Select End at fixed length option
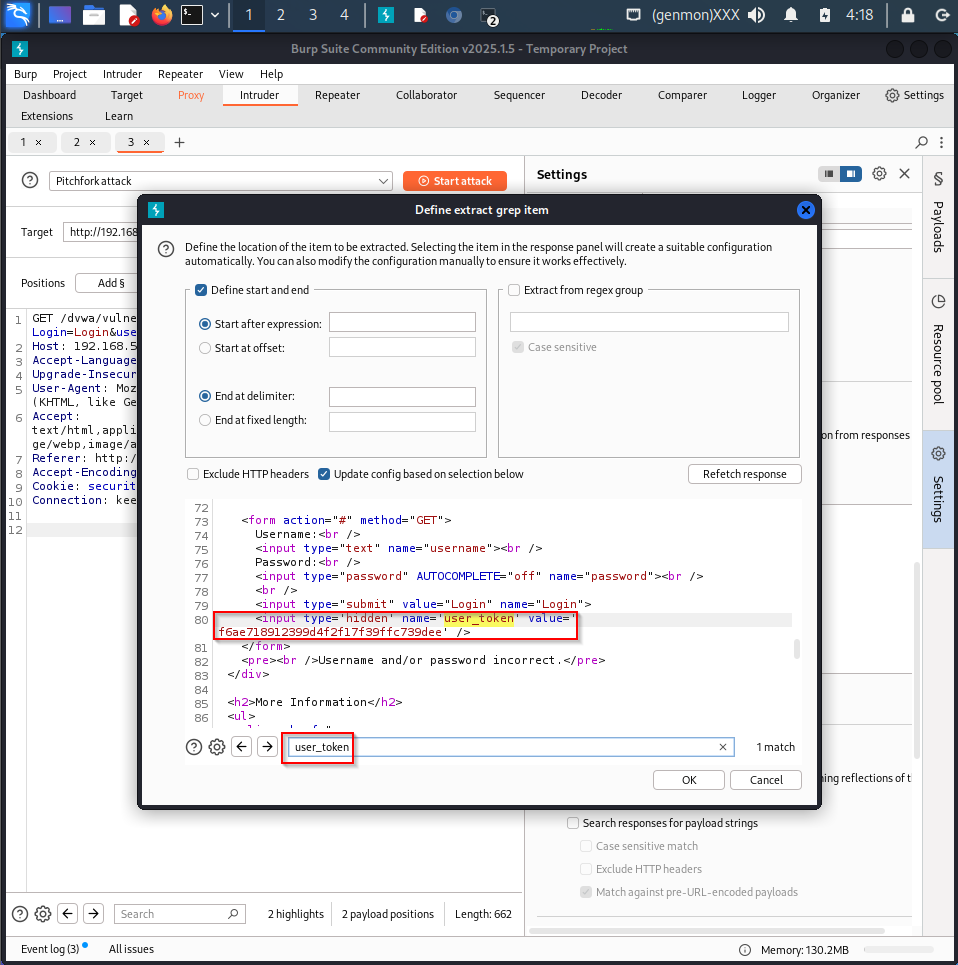This screenshot has height=965, width=958. tap(206, 421)
